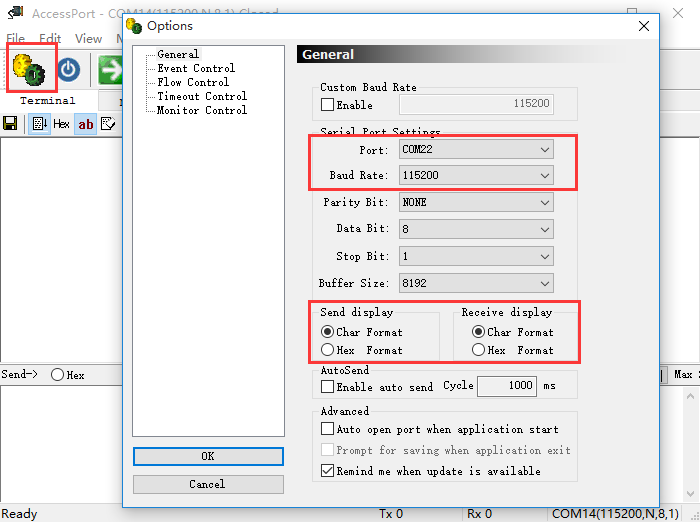The image size is (700, 522).
Task: Toggle the auto-scroll list icon
Action: pos(39,124)
